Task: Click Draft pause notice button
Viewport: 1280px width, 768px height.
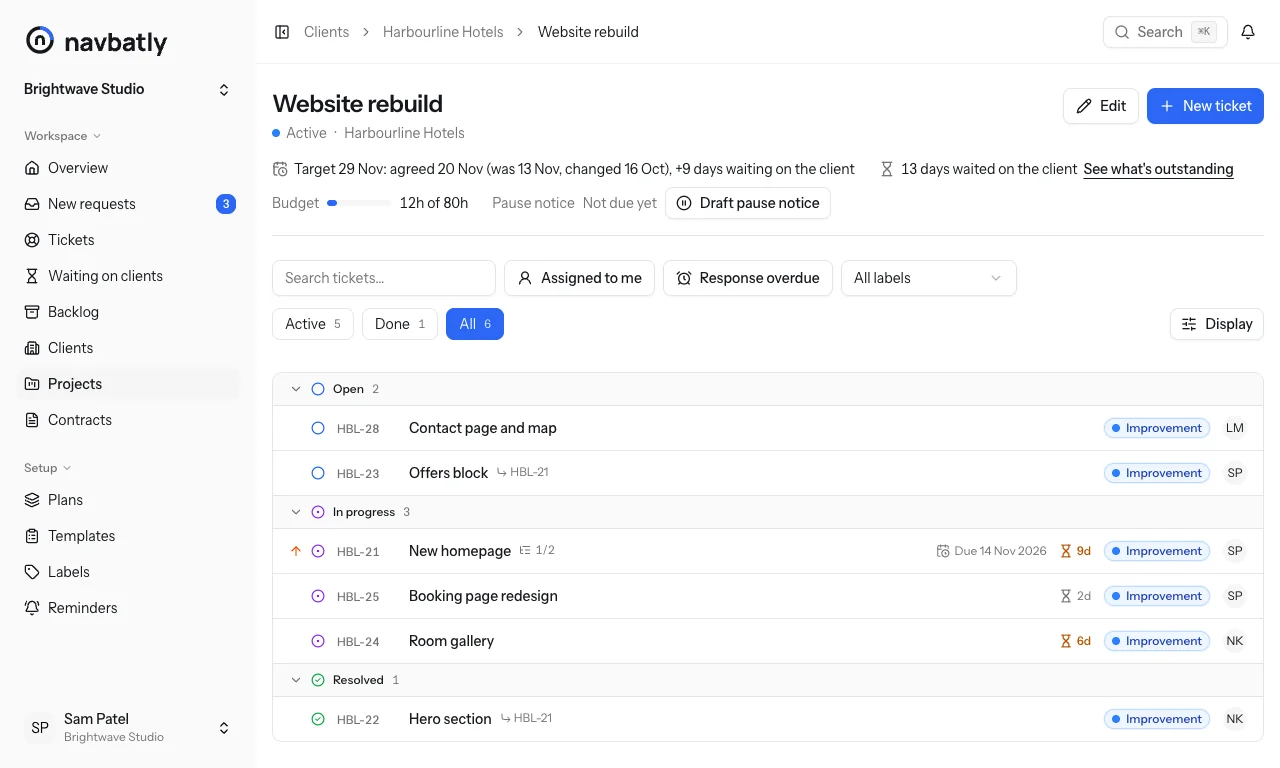Action: pos(748,203)
